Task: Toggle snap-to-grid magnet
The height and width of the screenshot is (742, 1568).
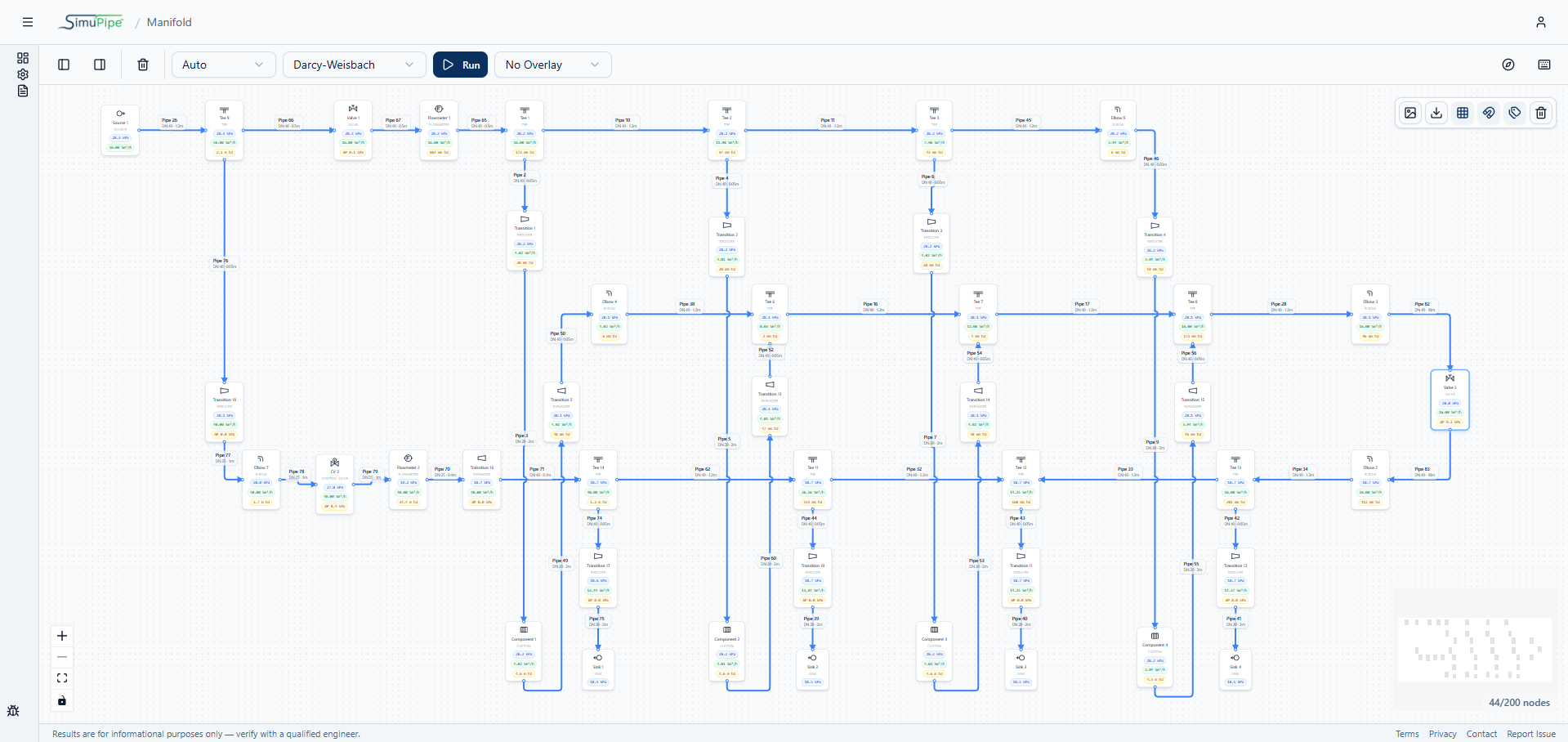Action: point(1489,113)
